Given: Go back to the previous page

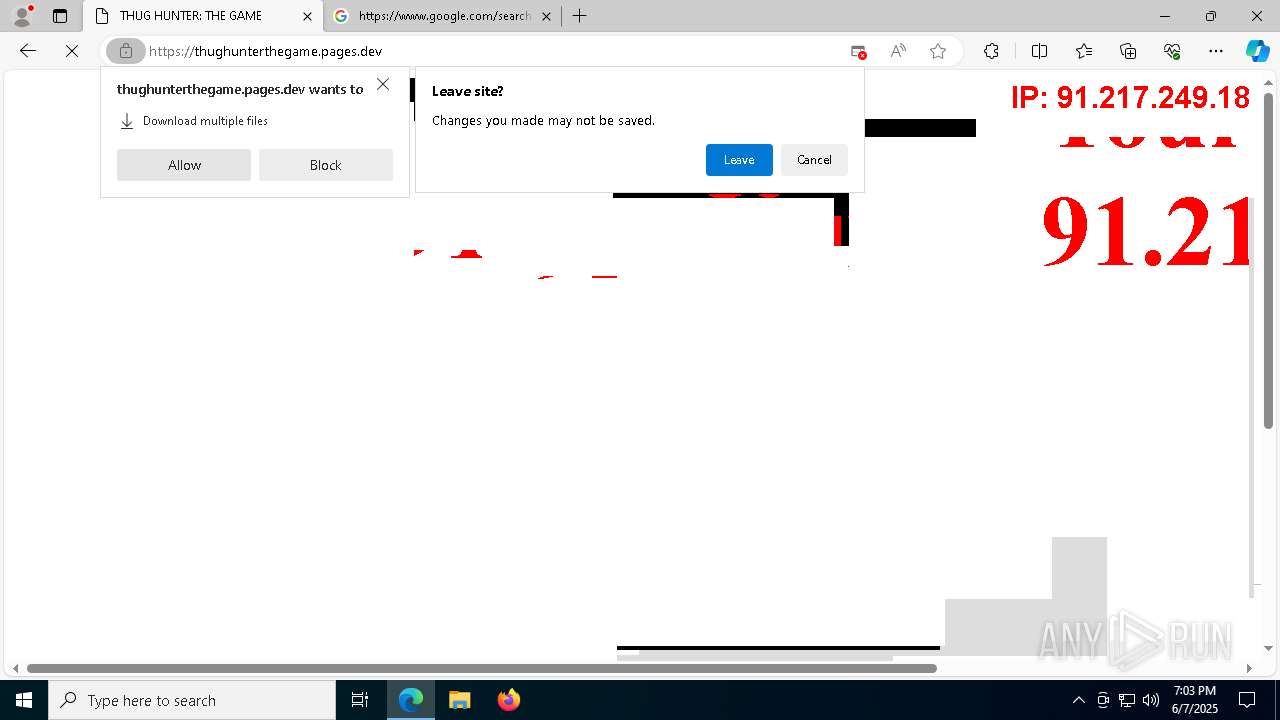Looking at the screenshot, I should [28, 51].
